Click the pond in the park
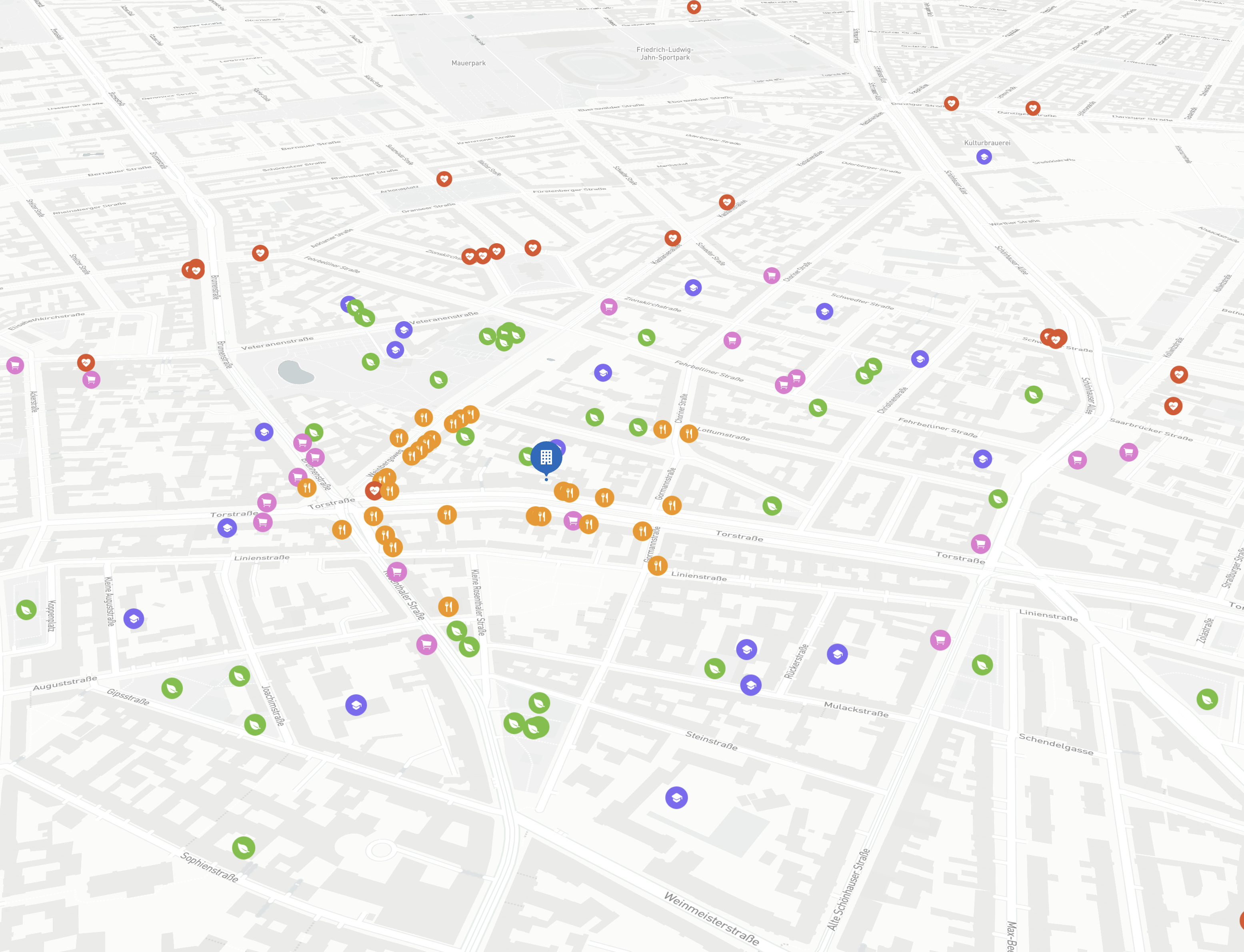The height and width of the screenshot is (952, 1244). tap(295, 373)
